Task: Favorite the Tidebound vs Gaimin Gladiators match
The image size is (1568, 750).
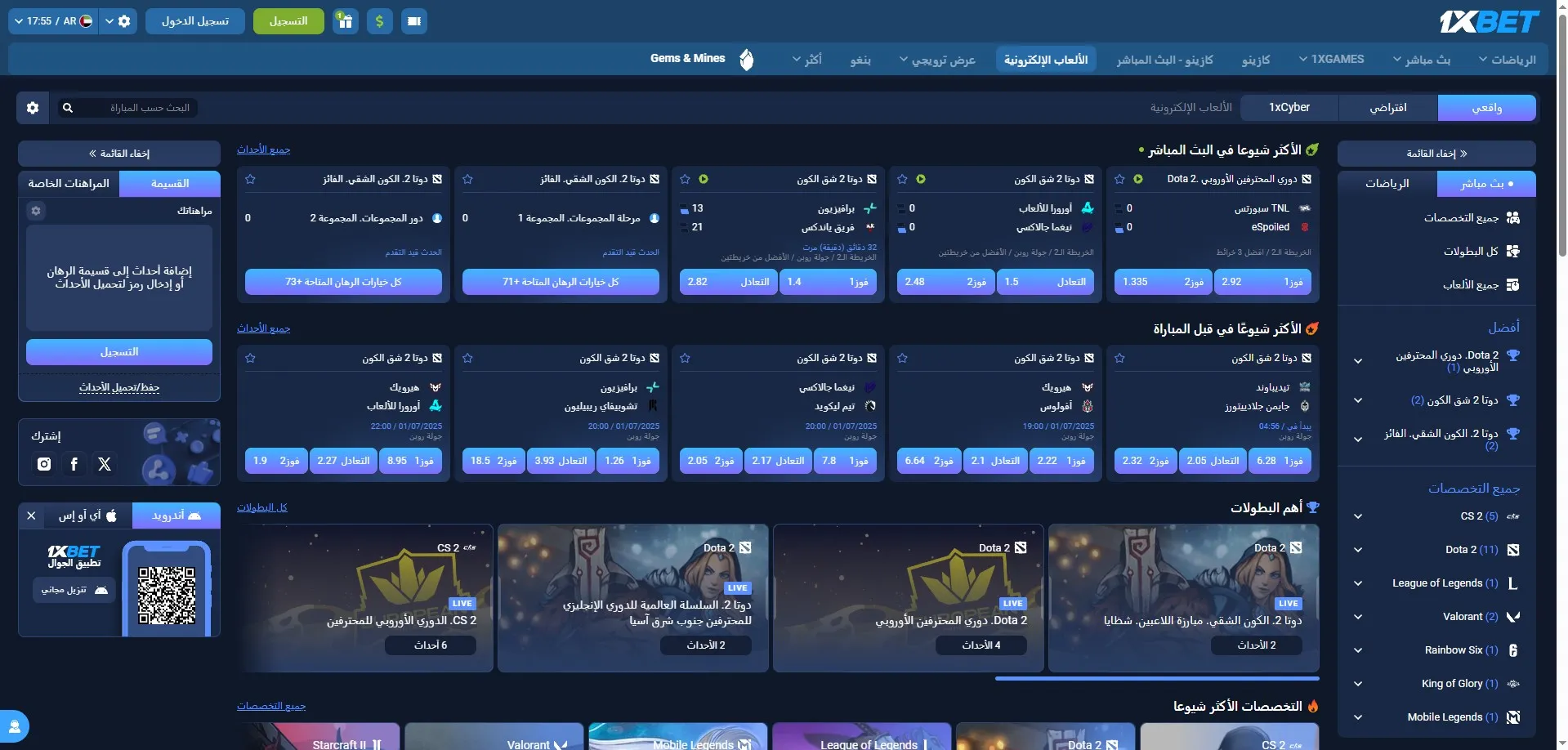Action: click(x=1119, y=358)
